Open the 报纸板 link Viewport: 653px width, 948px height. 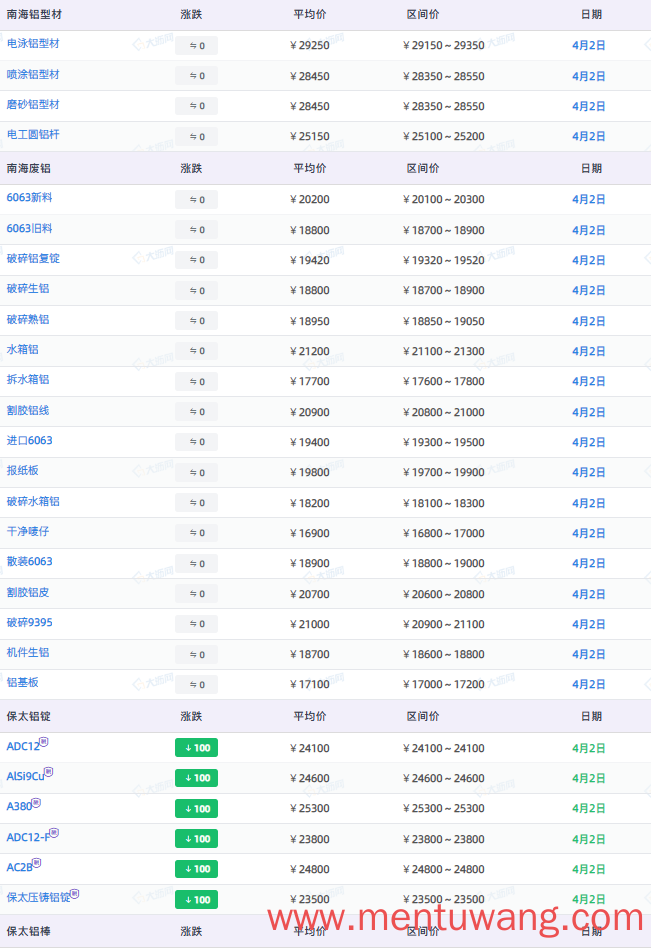[x=22, y=471]
